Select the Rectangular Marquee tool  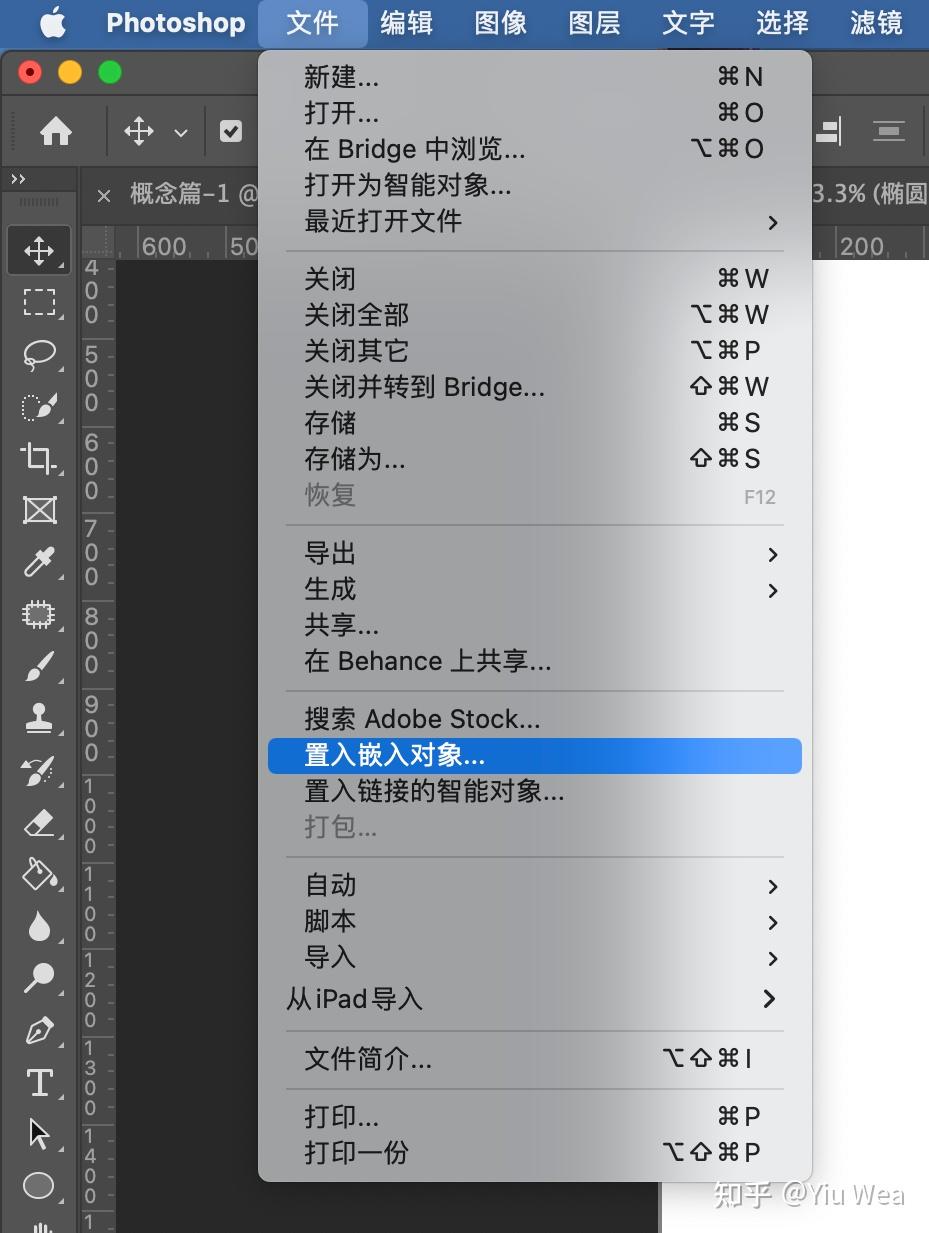(39, 302)
